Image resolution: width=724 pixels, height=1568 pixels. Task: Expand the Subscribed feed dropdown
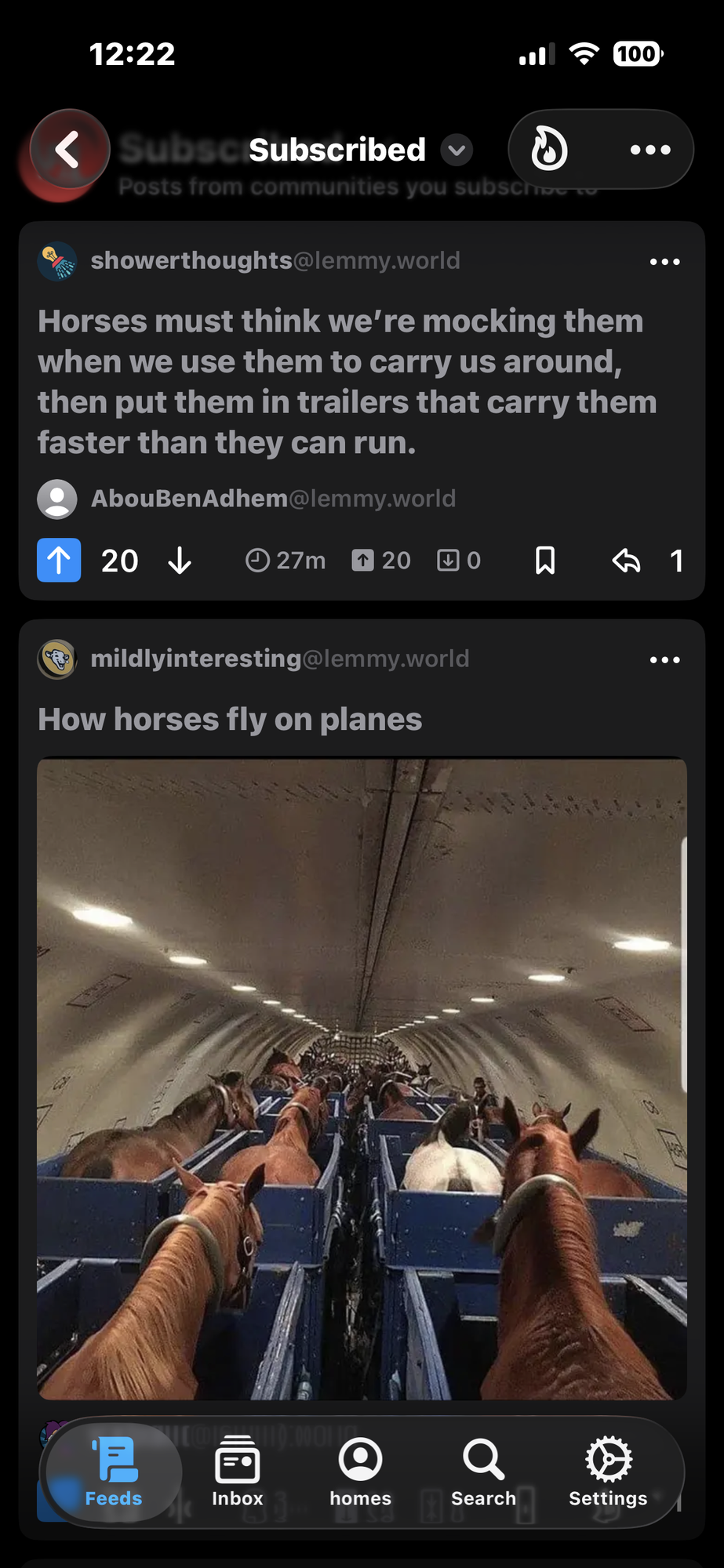457,150
